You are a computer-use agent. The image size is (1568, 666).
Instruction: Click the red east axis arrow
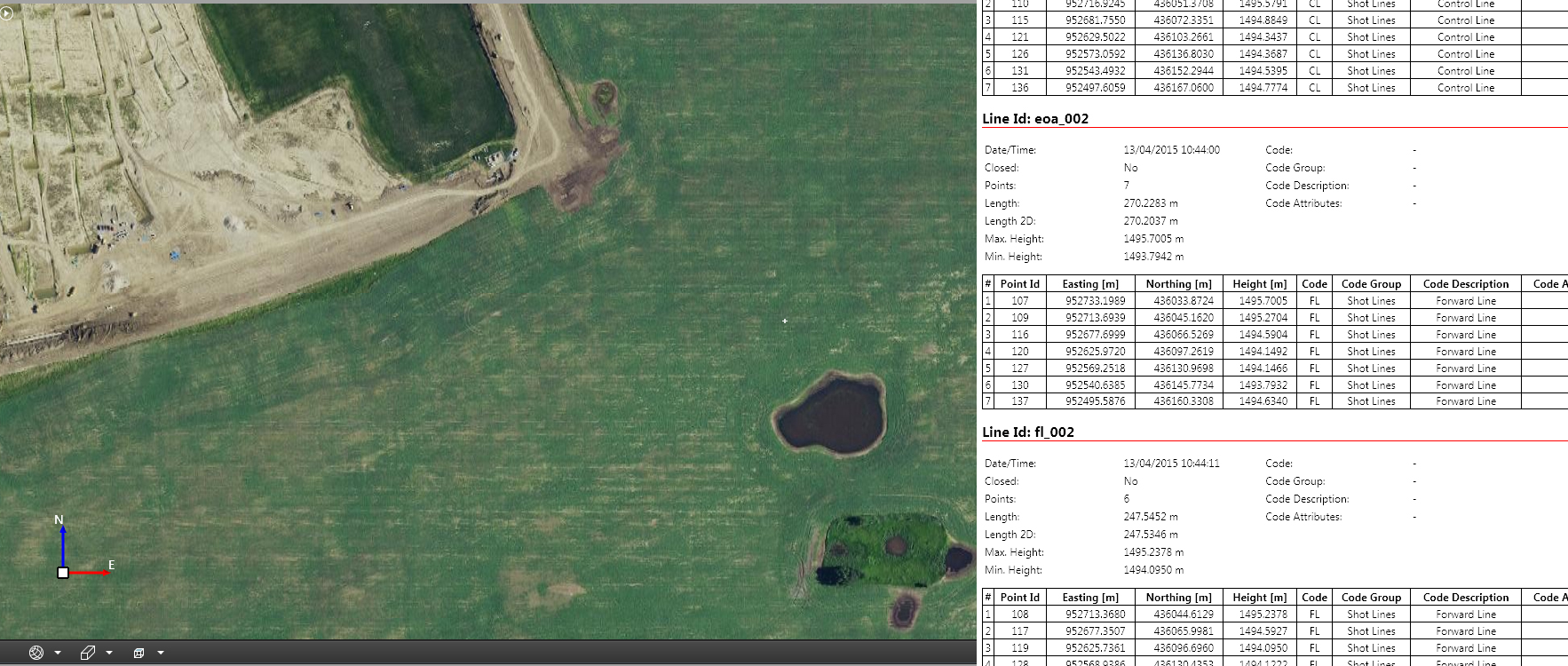[x=91, y=573]
